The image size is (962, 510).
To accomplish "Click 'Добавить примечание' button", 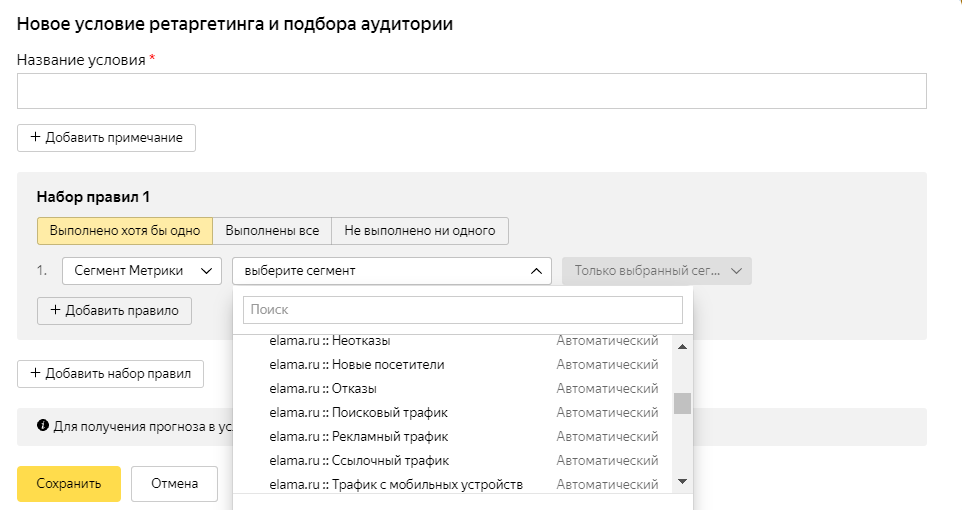I will coord(106,138).
